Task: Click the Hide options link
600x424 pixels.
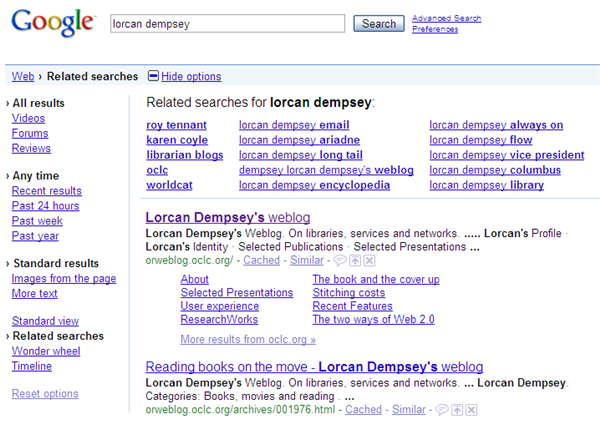Action: (191, 77)
